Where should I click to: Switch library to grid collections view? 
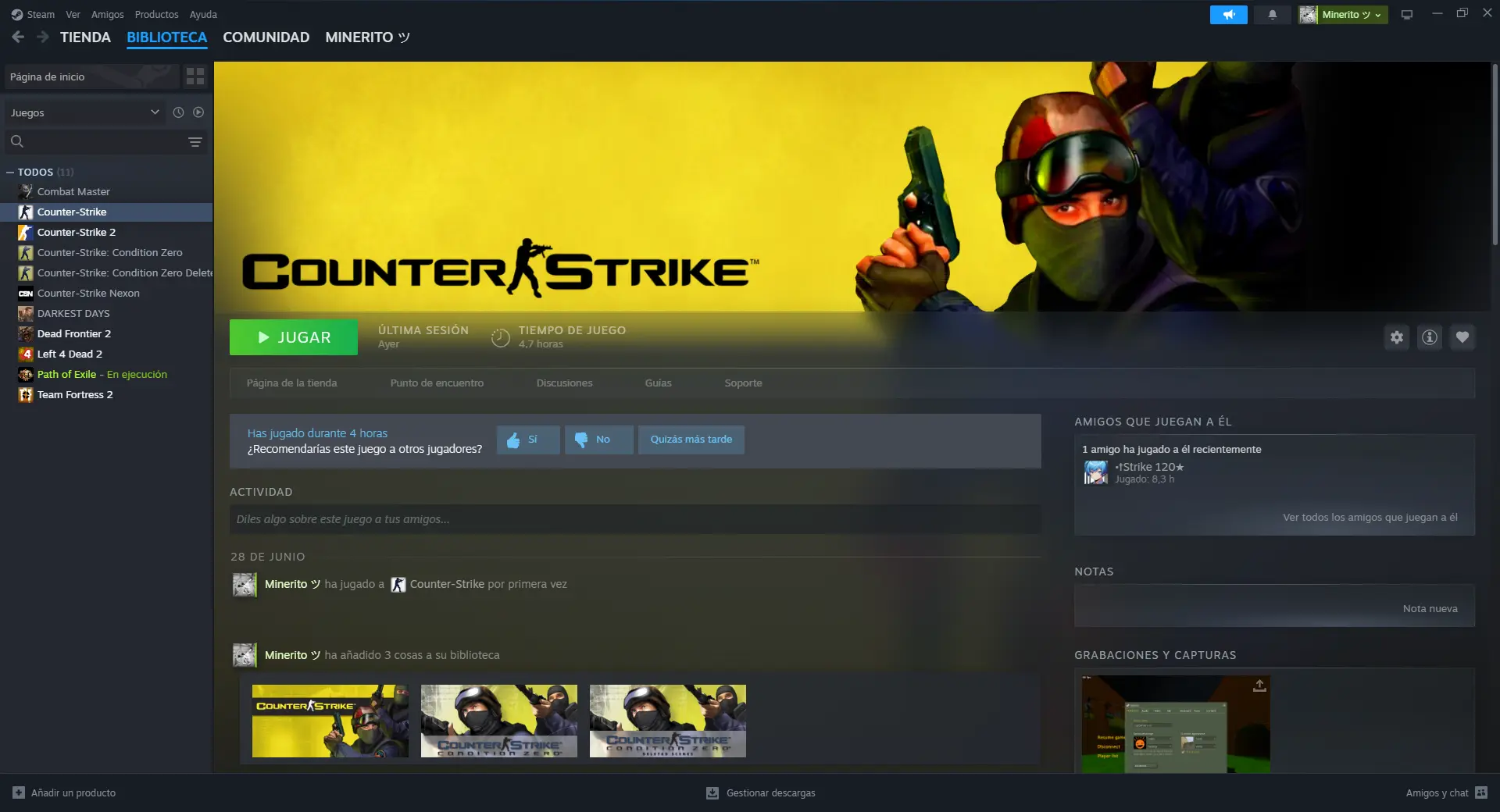click(x=195, y=77)
